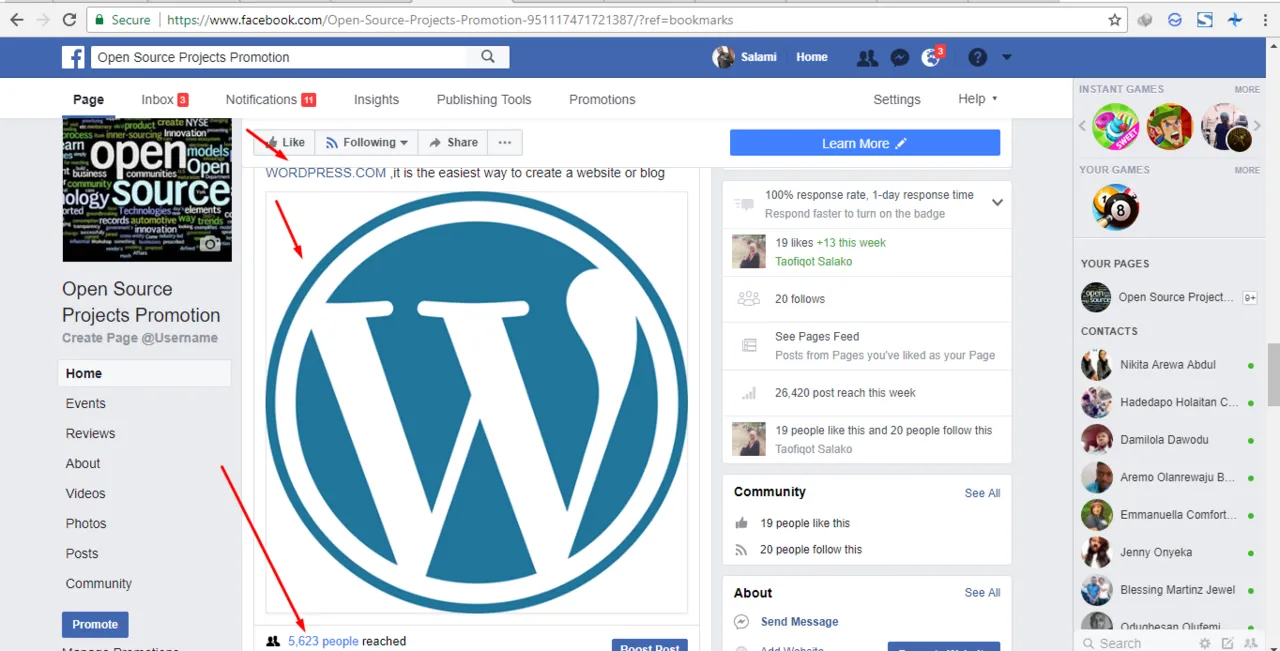Click See All beside About
The width and height of the screenshot is (1280, 651).
tap(982, 593)
